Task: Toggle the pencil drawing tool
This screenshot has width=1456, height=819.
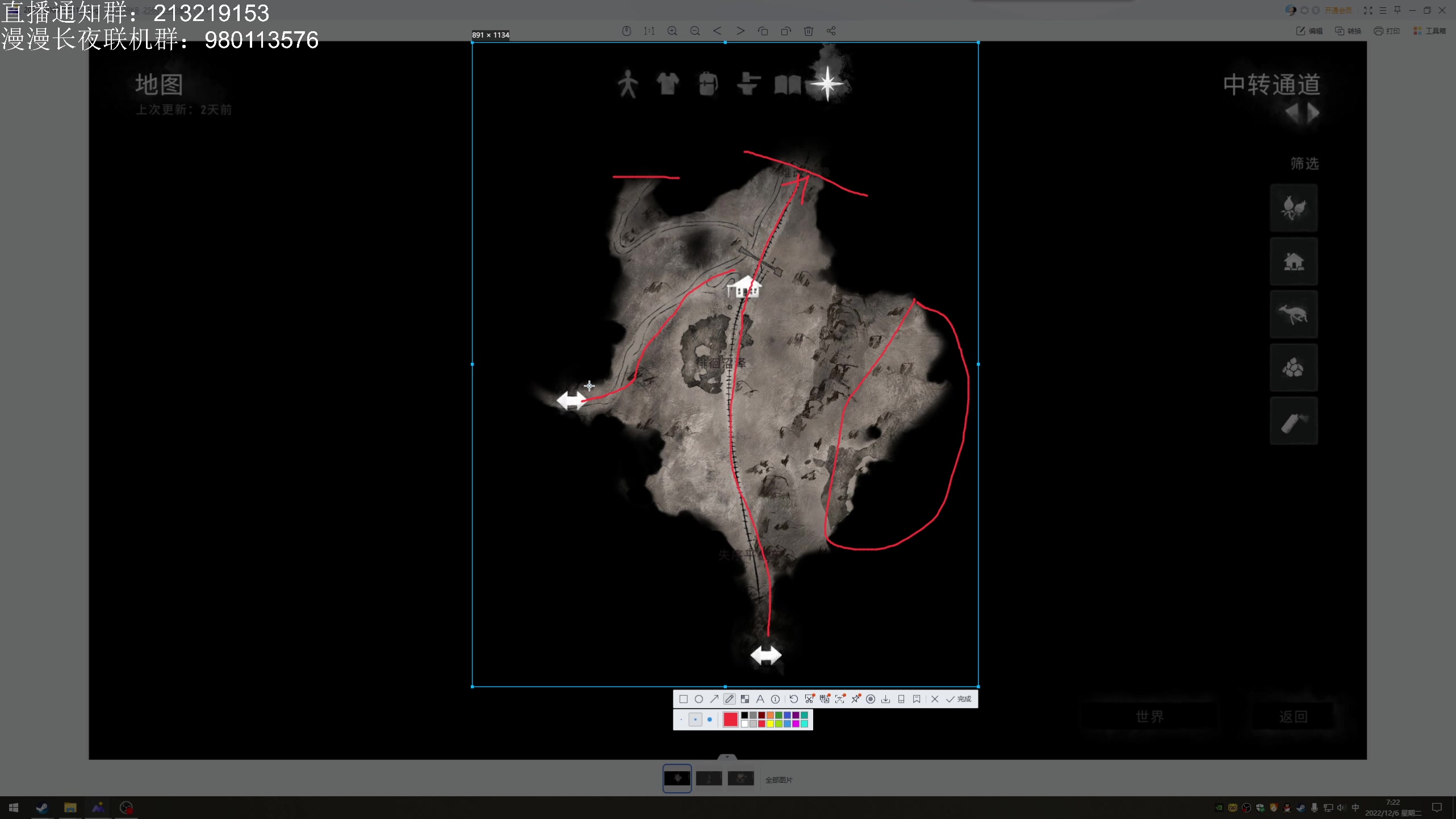Action: pyautogui.click(x=730, y=699)
